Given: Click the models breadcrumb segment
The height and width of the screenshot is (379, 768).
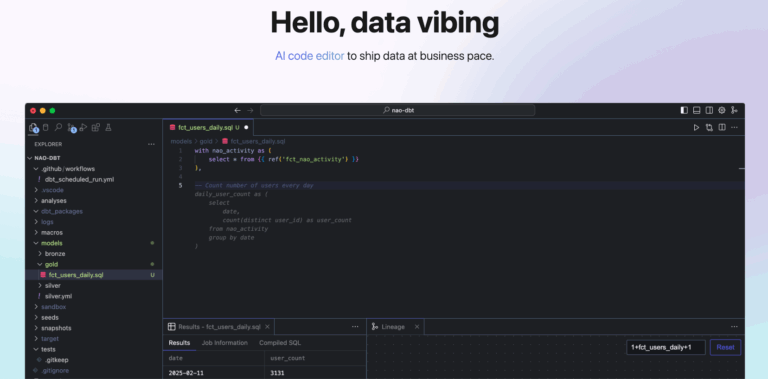Looking at the screenshot, I should click(181, 142).
